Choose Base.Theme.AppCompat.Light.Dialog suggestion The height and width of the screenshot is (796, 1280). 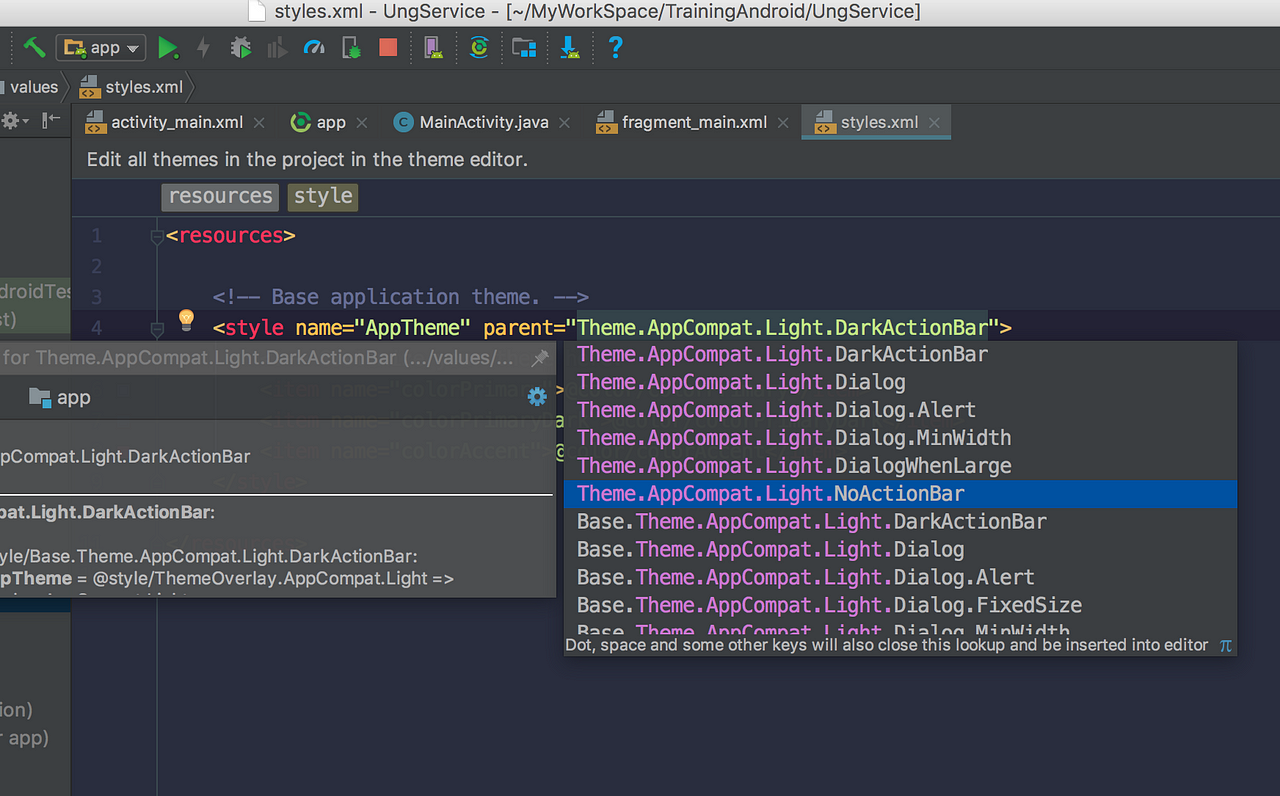point(900,550)
